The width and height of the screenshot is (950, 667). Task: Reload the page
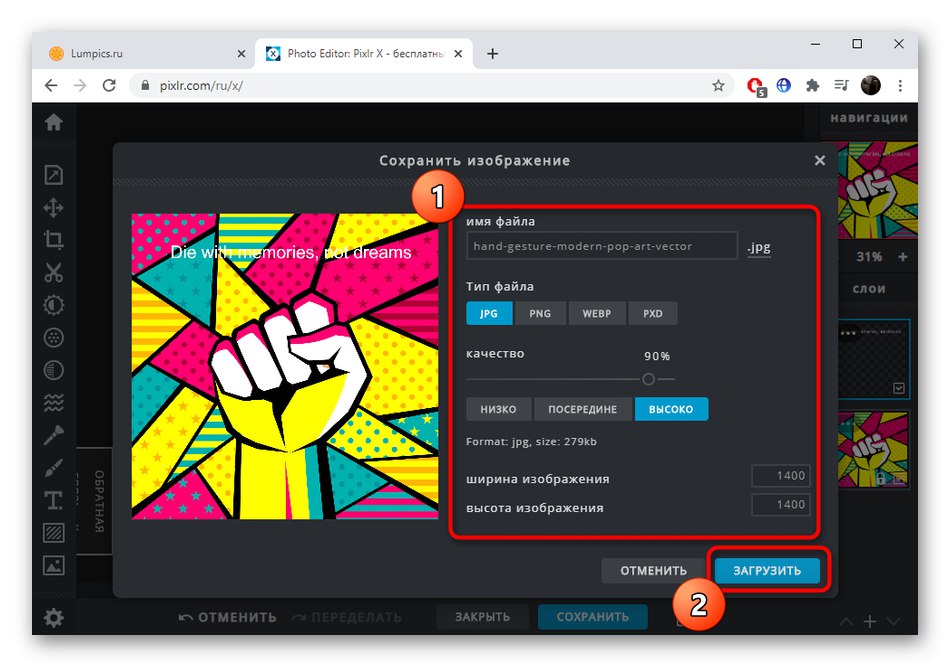(109, 85)
